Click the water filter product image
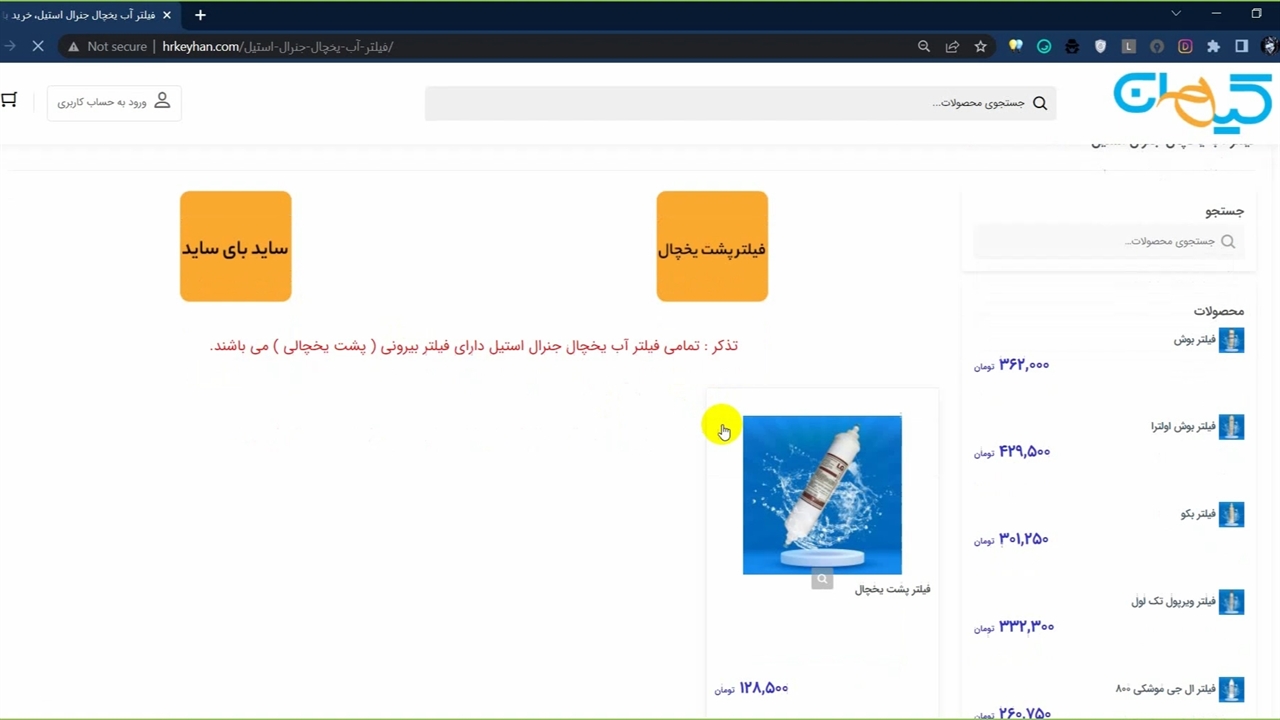This screenshot has width=1280, height=720. pos(822,495)
